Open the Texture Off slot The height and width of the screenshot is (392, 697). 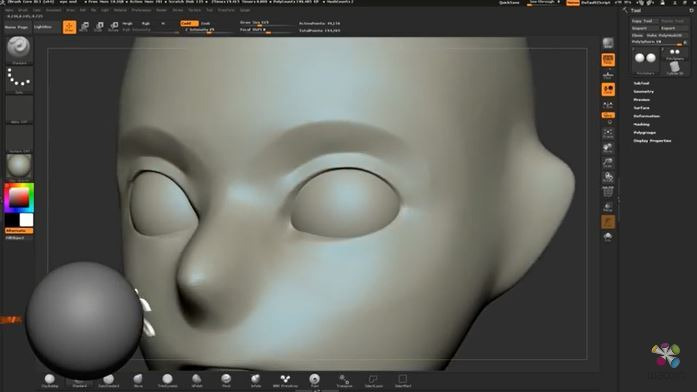(19, 139)
